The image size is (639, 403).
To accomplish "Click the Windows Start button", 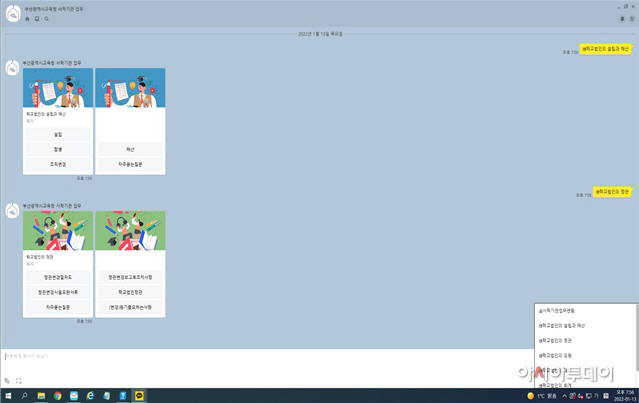I will coord(7,396).
